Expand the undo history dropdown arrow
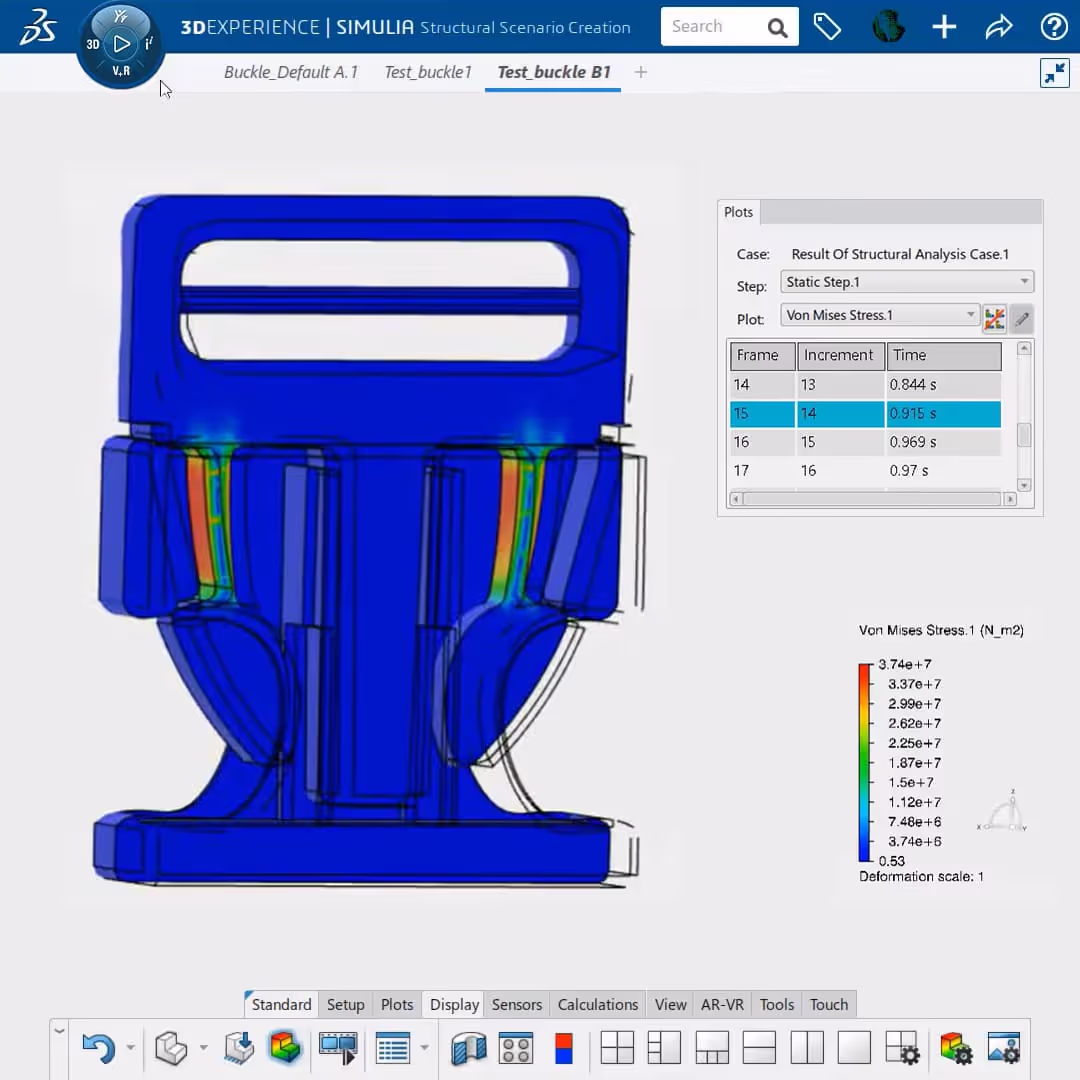Viewport: 1080px width, 1080px height. pos(130,1048)
